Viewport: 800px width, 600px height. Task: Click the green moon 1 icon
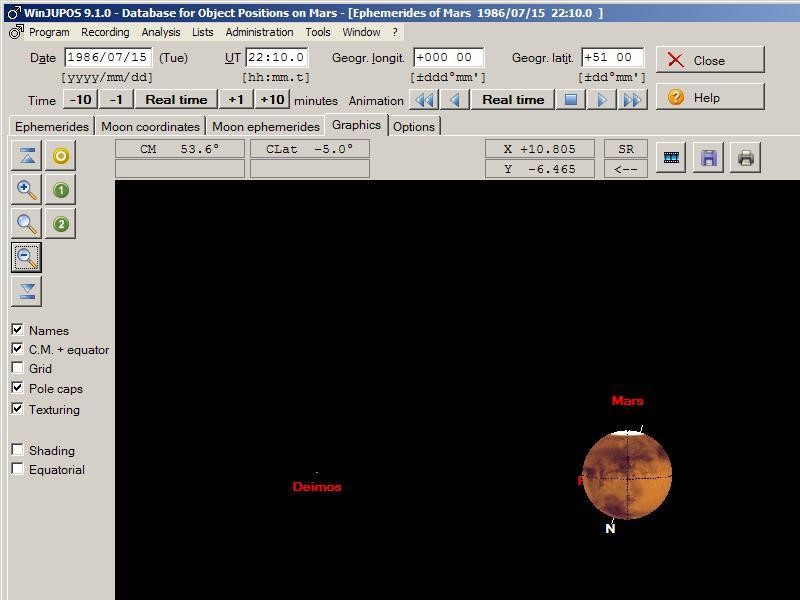pos(61,190)
